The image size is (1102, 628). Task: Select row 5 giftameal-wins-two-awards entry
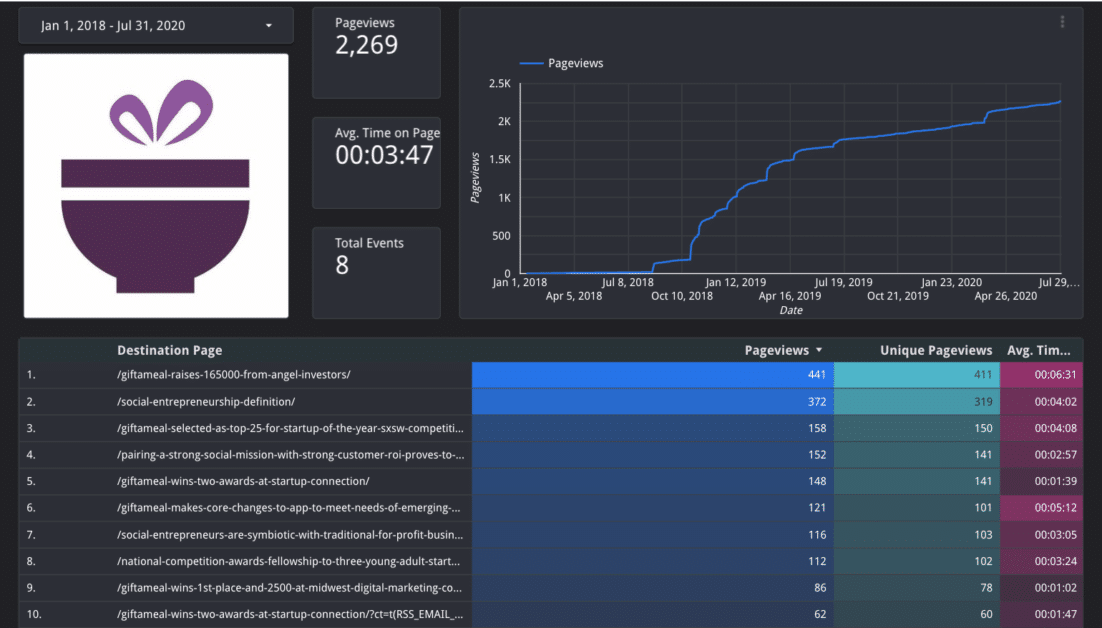click(x=240, y=480)
